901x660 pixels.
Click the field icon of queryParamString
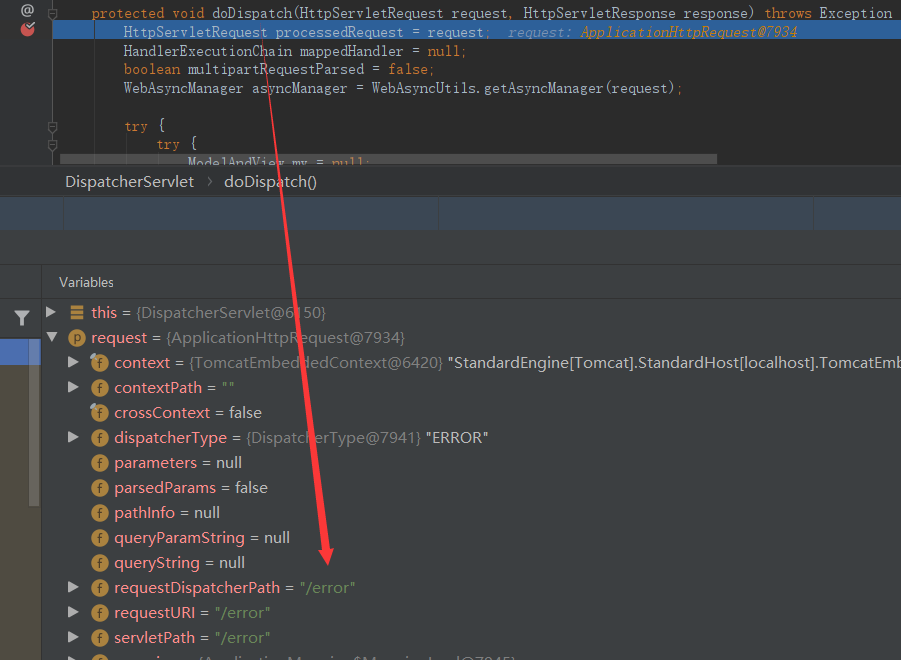tap(99, 538)
